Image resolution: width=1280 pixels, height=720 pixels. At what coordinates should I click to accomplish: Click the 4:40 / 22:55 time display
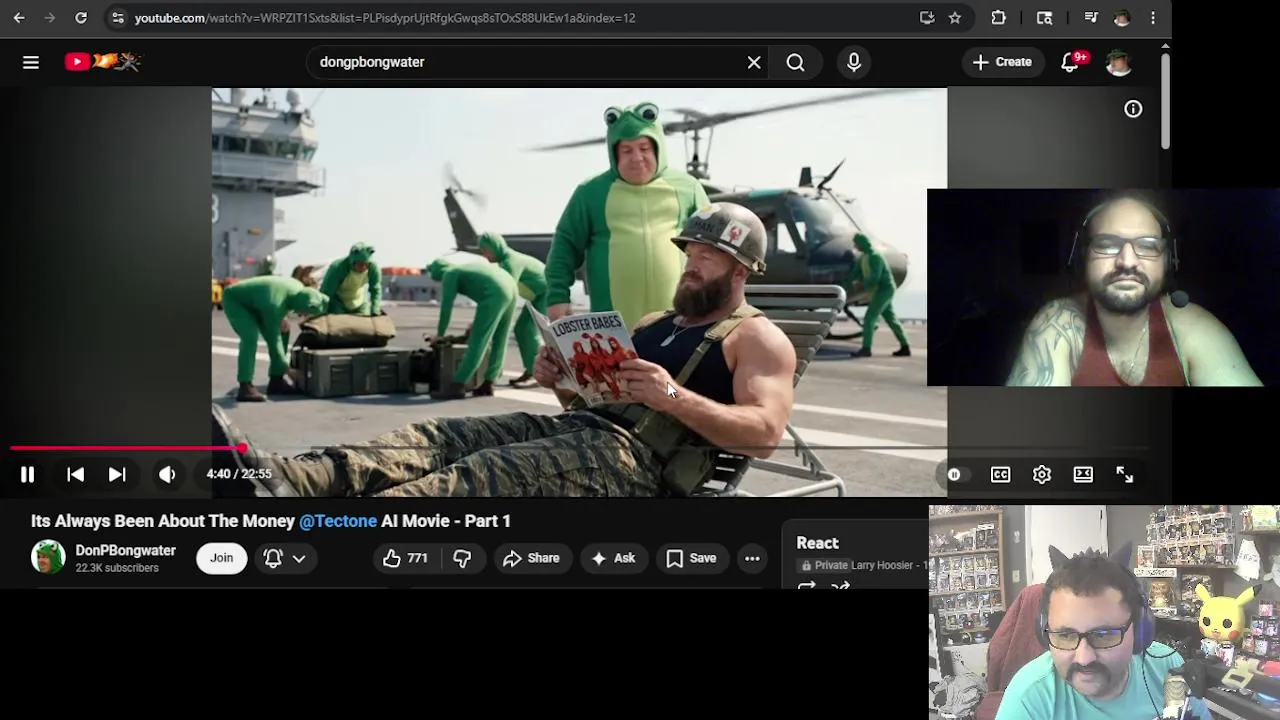[x=238, y=474]
